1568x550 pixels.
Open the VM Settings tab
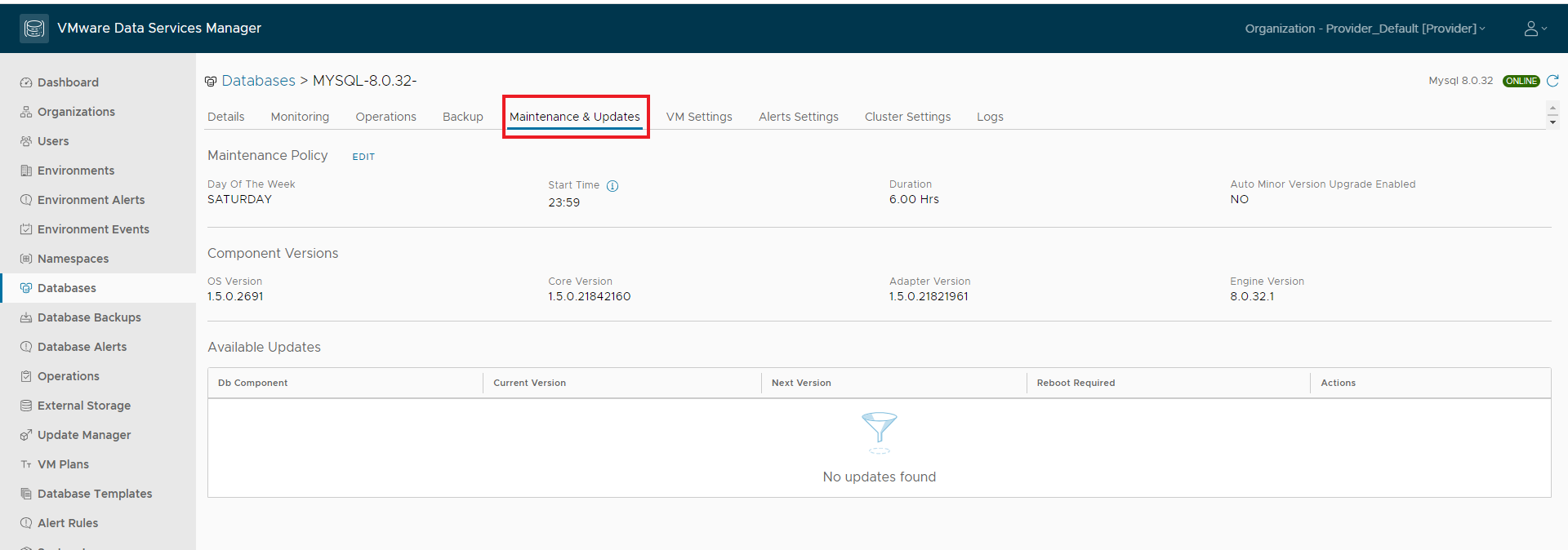tap(699, 117)
